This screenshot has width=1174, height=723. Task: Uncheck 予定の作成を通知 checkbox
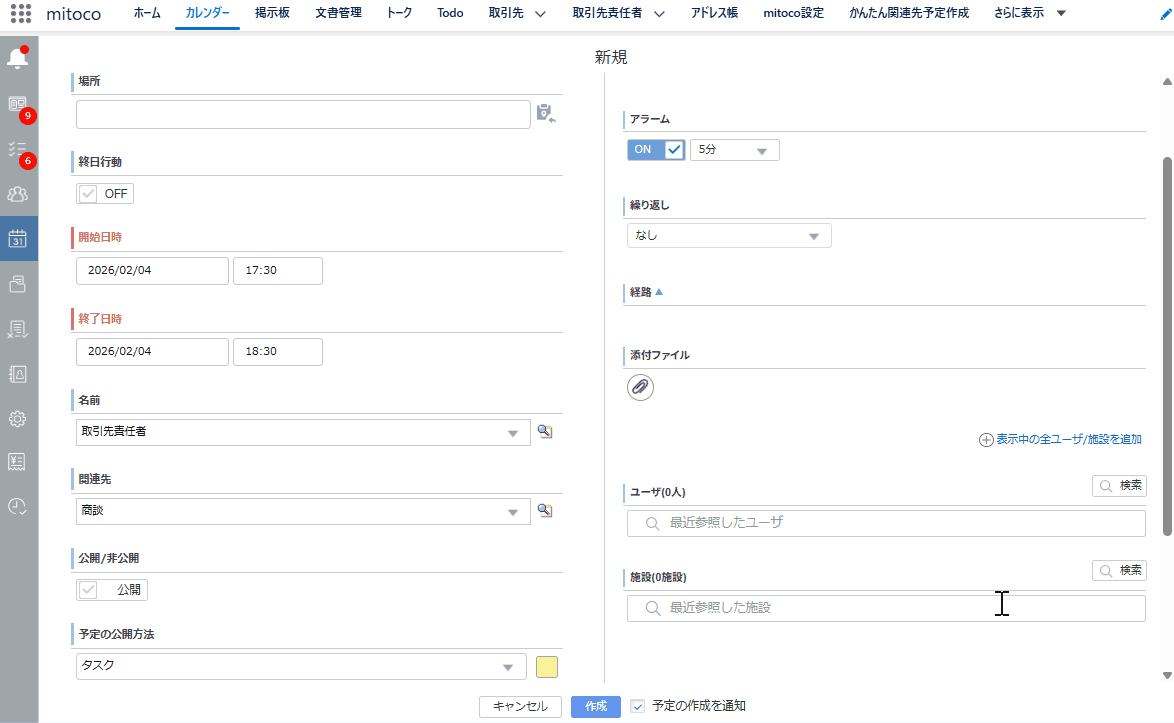[x=638, y=706]
